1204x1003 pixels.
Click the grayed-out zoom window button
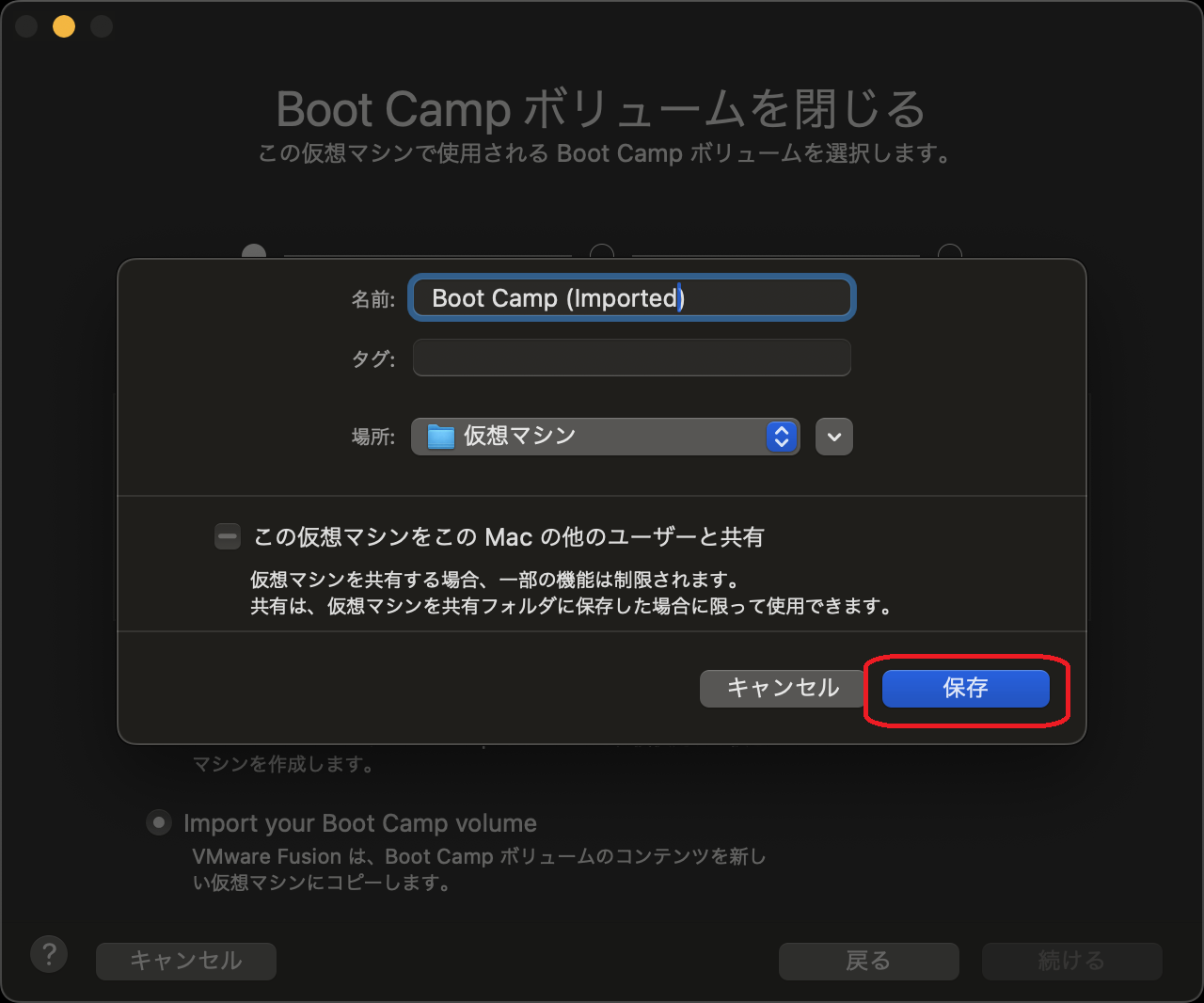102,26
